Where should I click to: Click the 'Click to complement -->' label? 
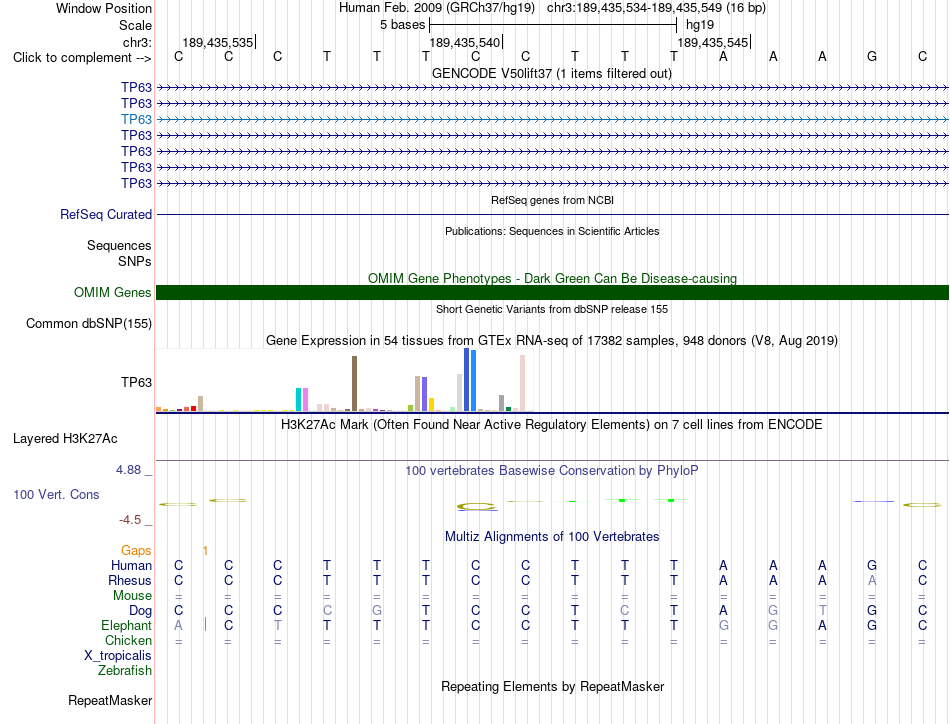(x=82, y=58)
